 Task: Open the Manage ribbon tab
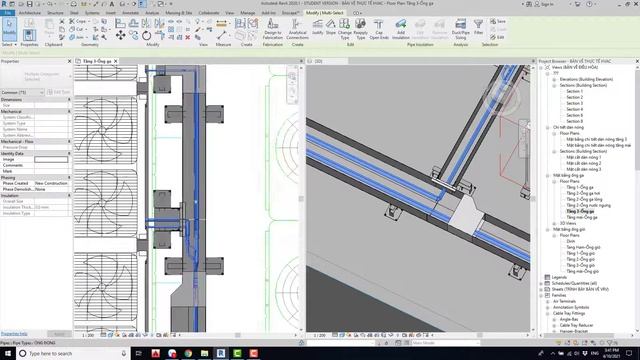(247, 13)
